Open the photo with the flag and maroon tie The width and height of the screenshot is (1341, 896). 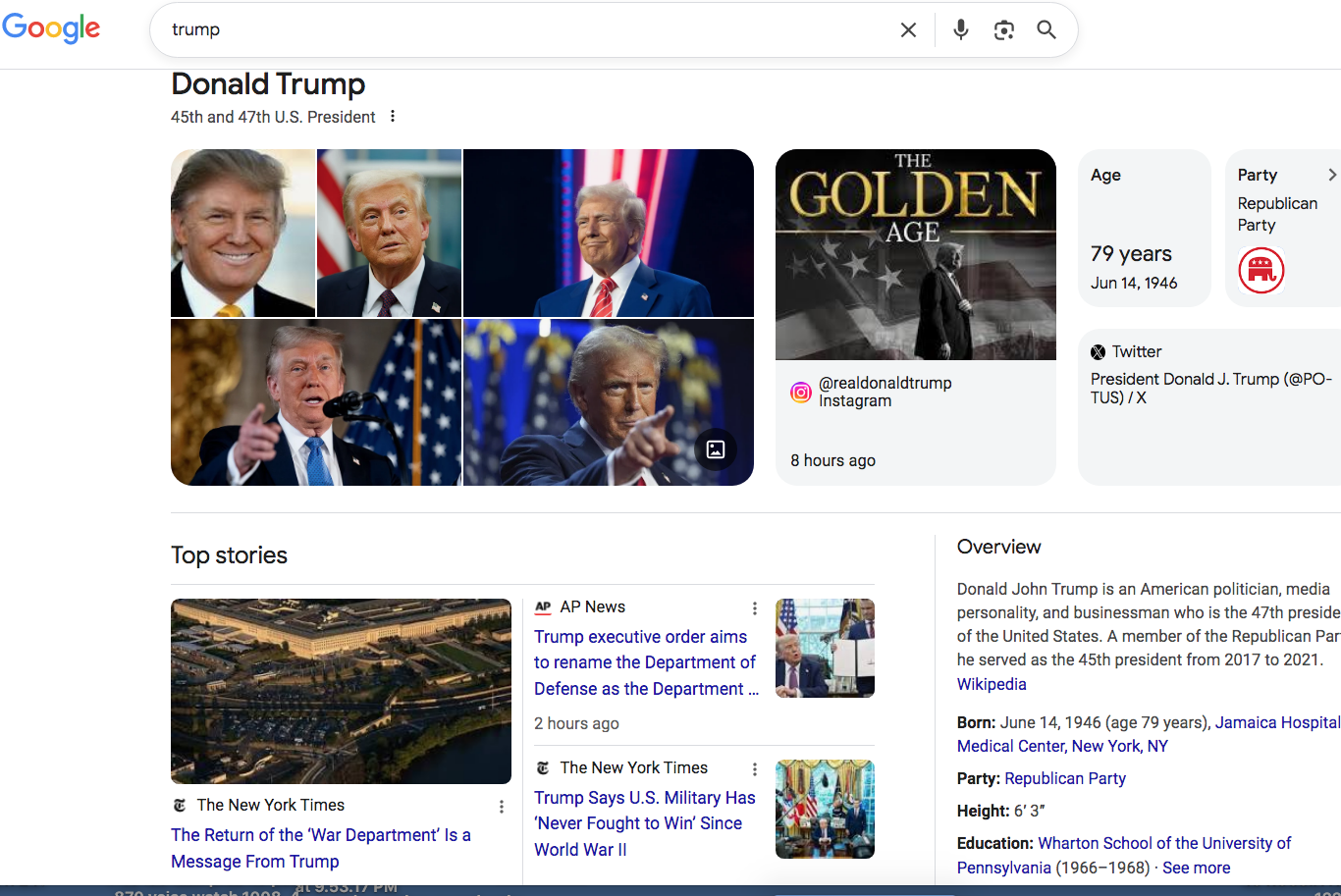point(389,233)
